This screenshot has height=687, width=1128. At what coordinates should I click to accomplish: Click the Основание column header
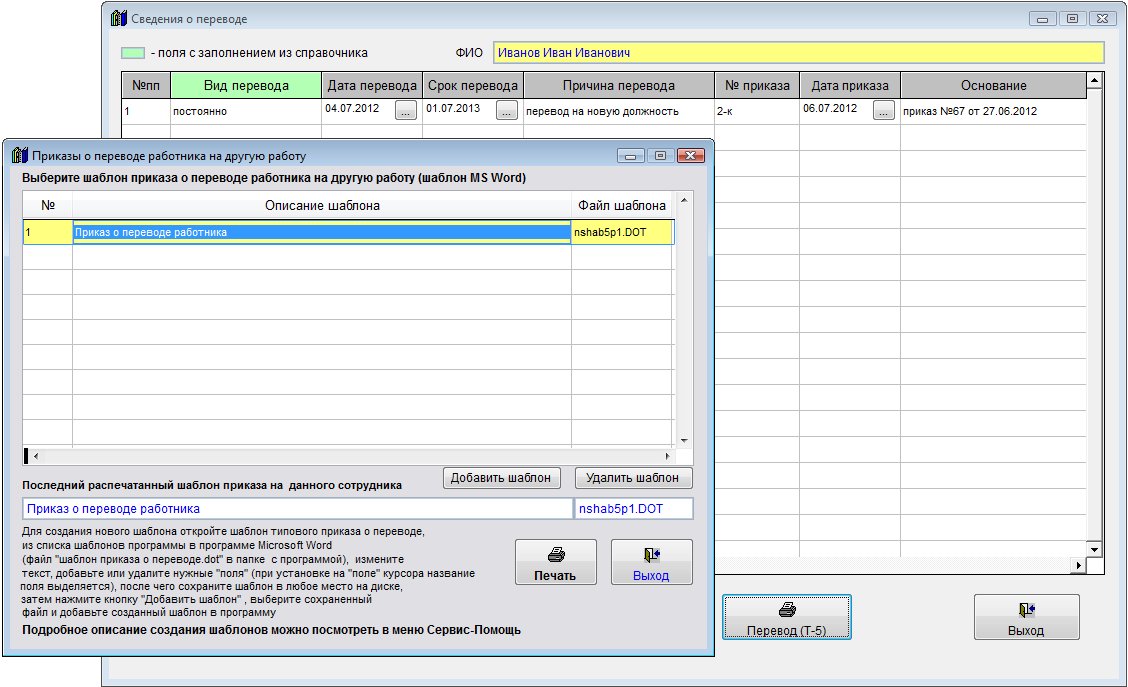point(993,86)
